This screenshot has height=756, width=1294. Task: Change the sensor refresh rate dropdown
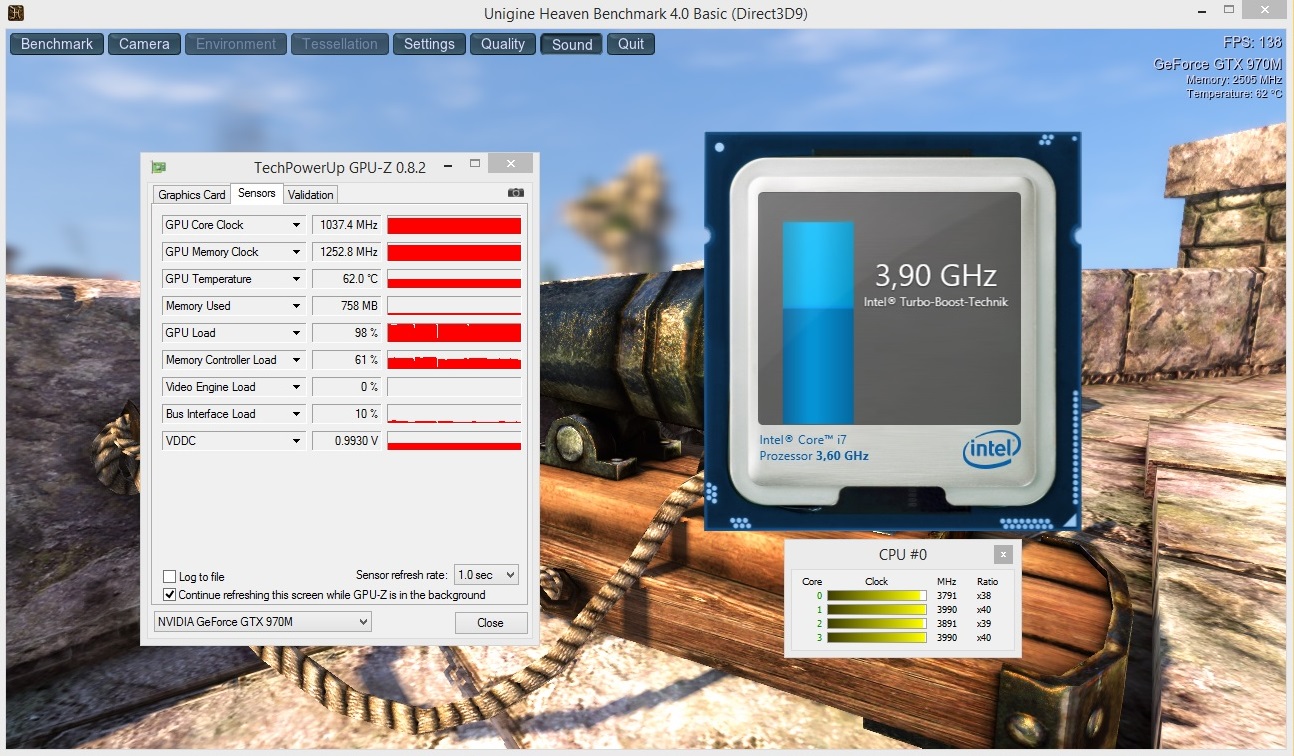pos(486,575)
